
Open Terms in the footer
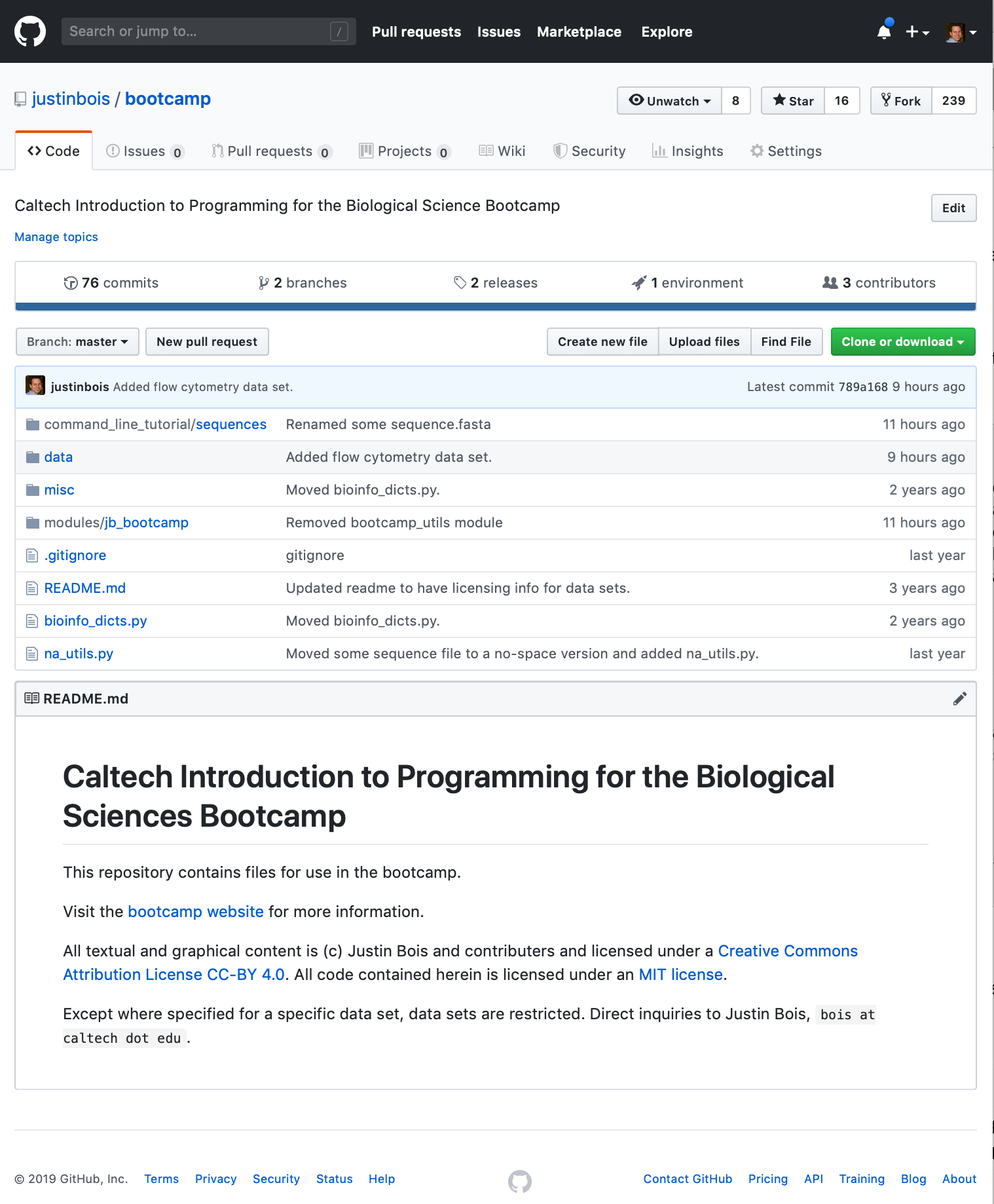pos(162,1179)
